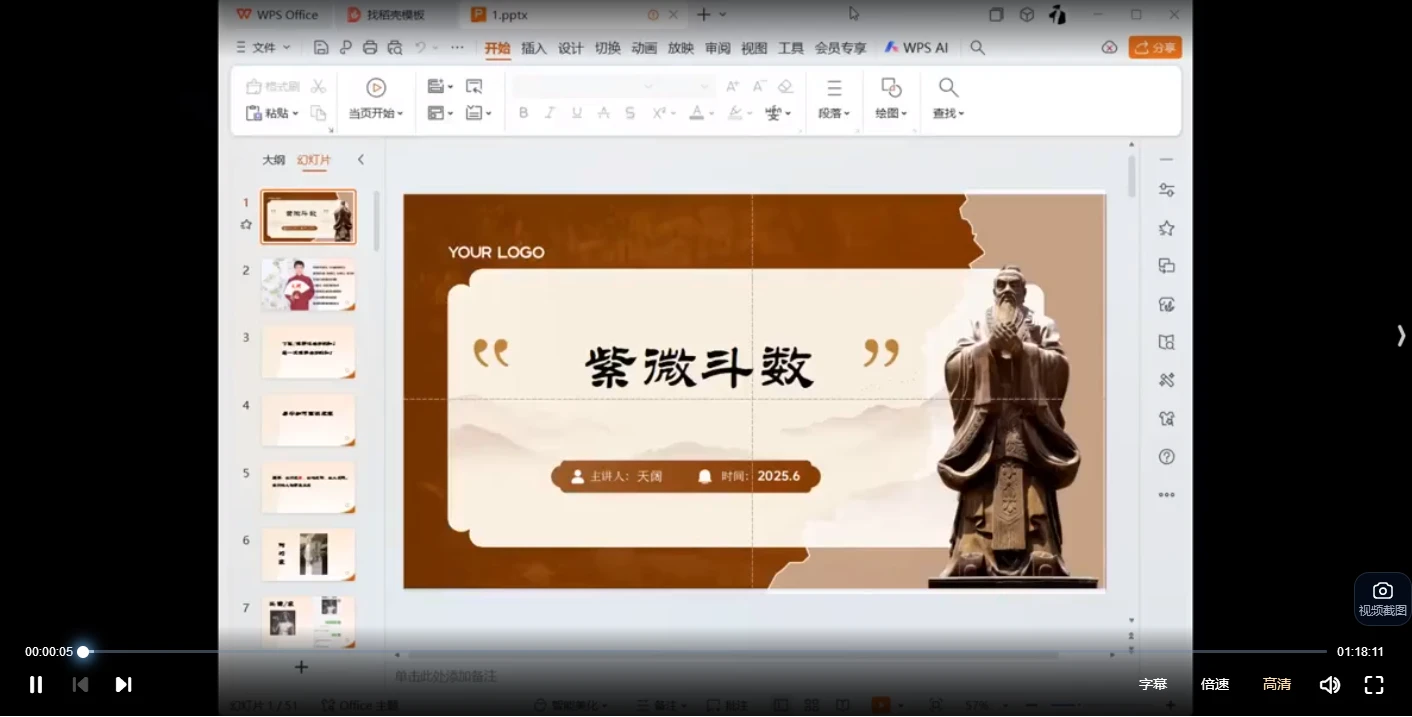The image size is (1412, 717).
Task: Click the orange 分享 share button
Action: (1155, 47)
